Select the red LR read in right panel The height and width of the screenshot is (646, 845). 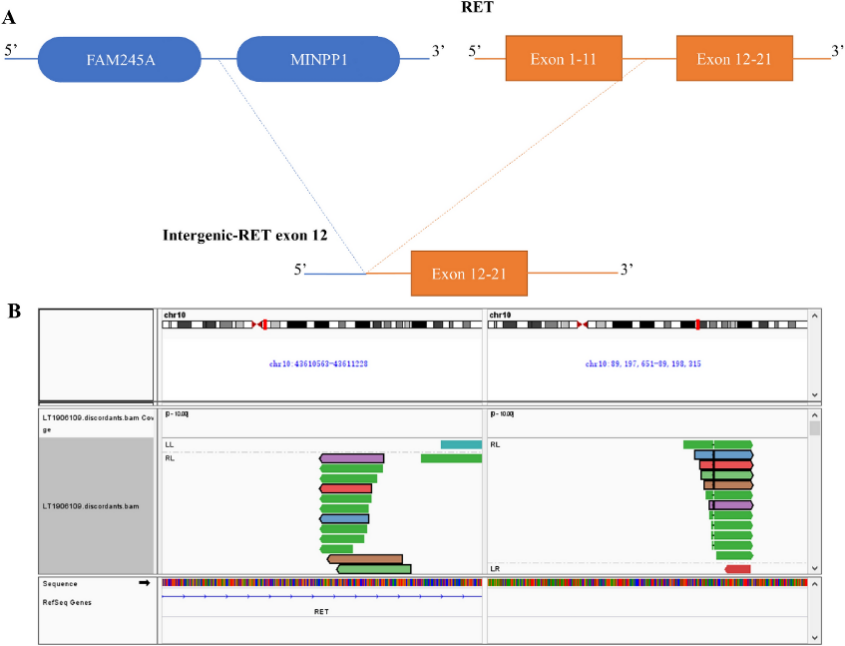coord(737,568)
